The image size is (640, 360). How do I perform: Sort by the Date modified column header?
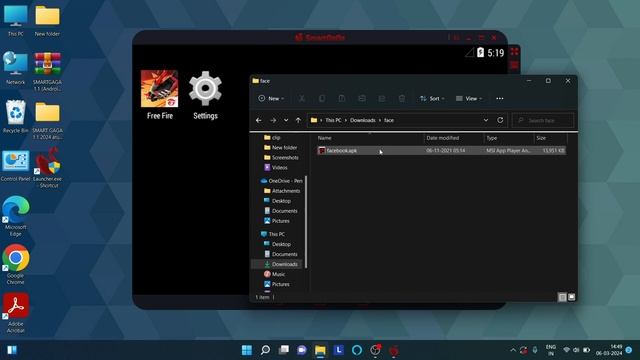click(x=453, y=138)
